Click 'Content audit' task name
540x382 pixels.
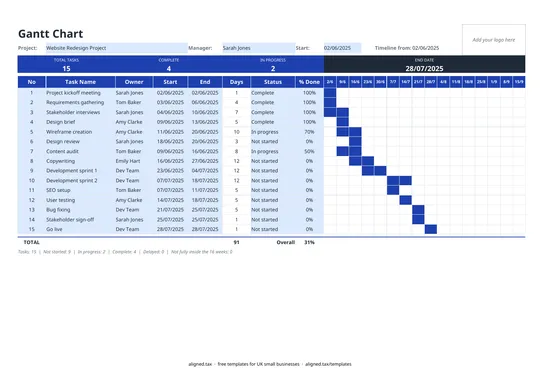coord(62,151)
